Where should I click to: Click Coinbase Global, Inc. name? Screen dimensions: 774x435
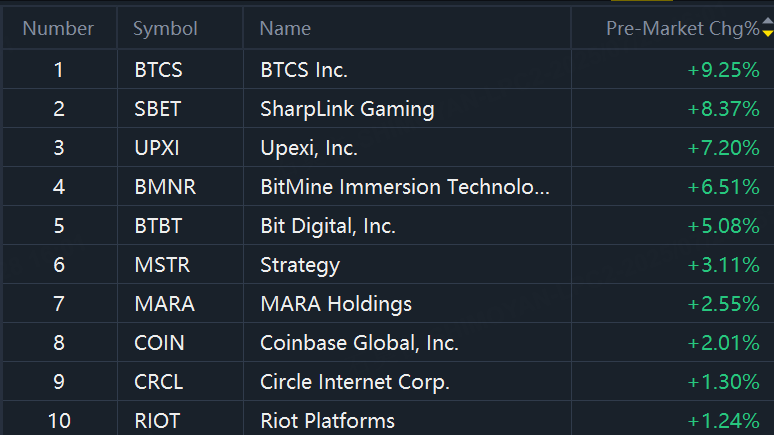pyautogui.click(x=359, y=343)
